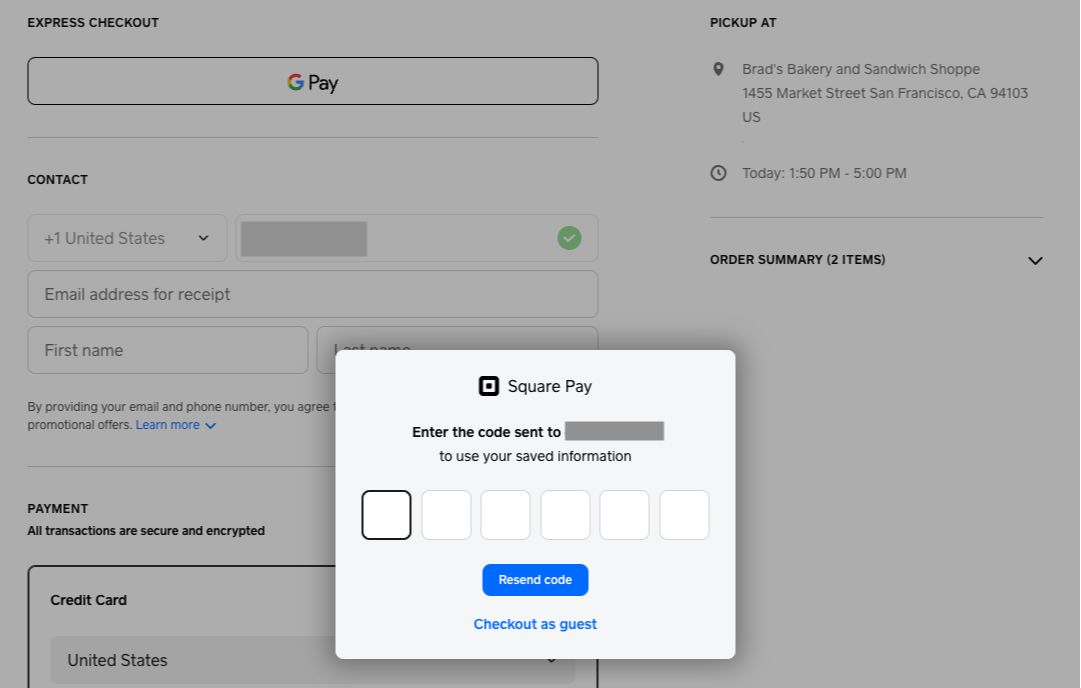
Task: Click the Email address for receipt field
Action: 312,294
